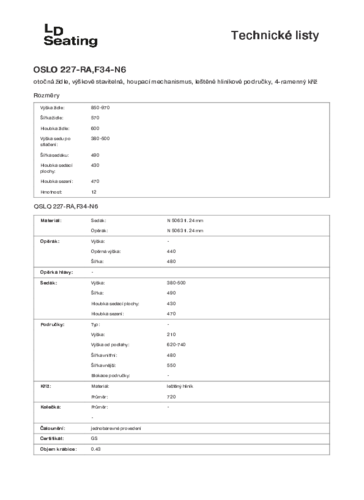Click the 'Opěrná výška:' label

click(106, 251)
